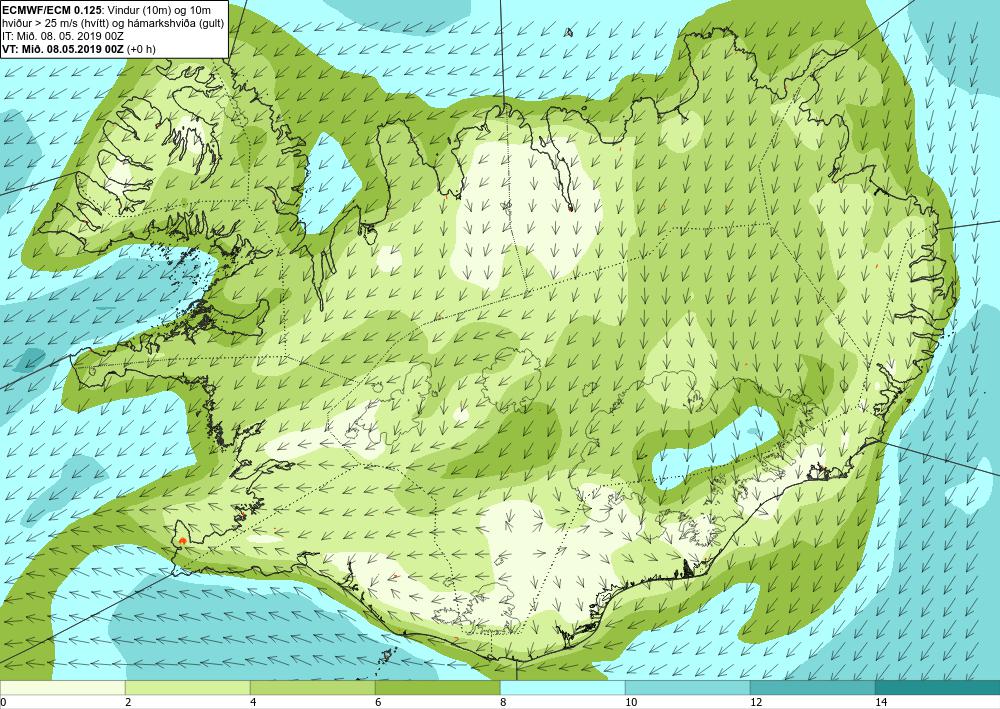Click the scale label "0"

3,703
